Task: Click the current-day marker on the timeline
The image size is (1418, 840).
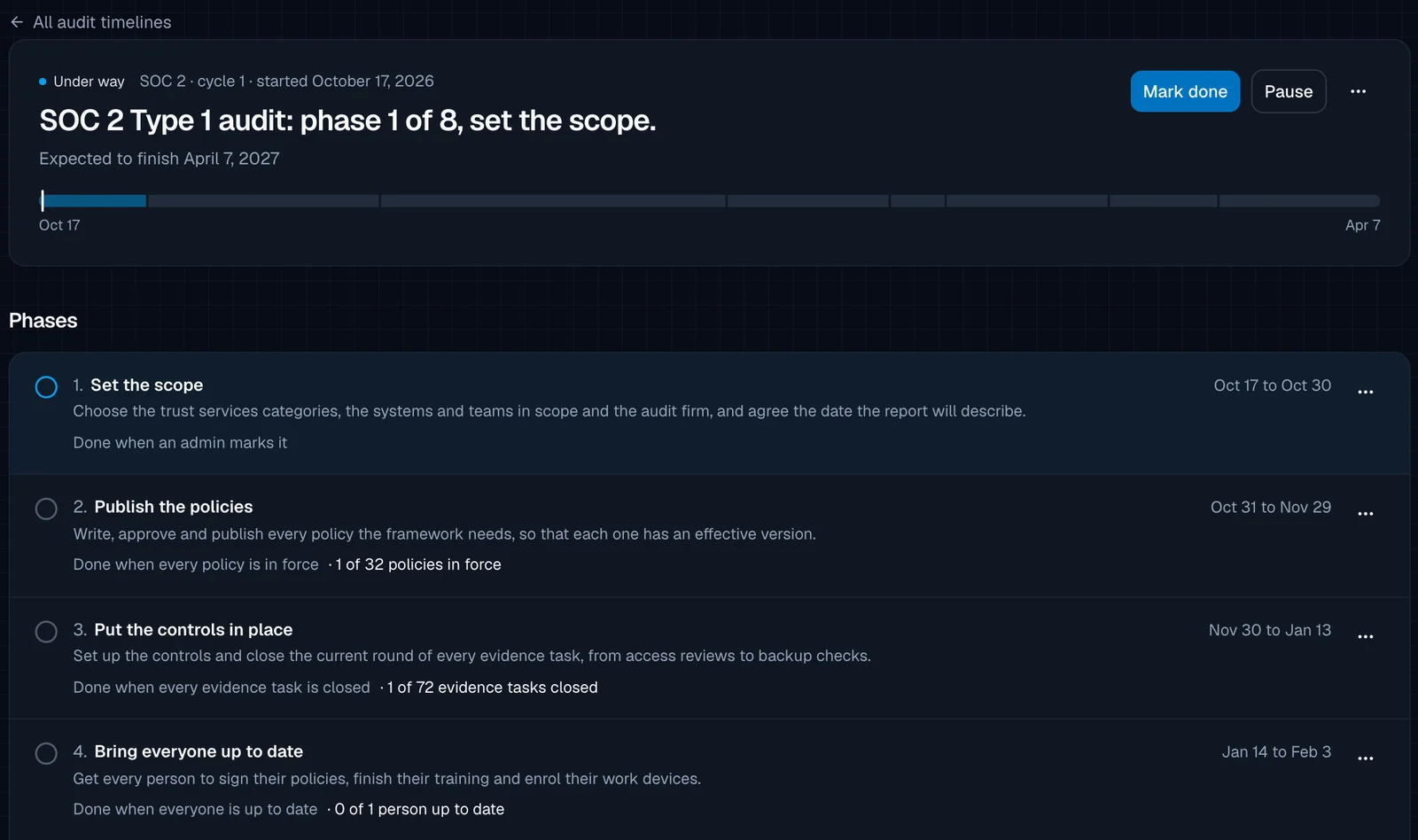Action: pos(42,200)
